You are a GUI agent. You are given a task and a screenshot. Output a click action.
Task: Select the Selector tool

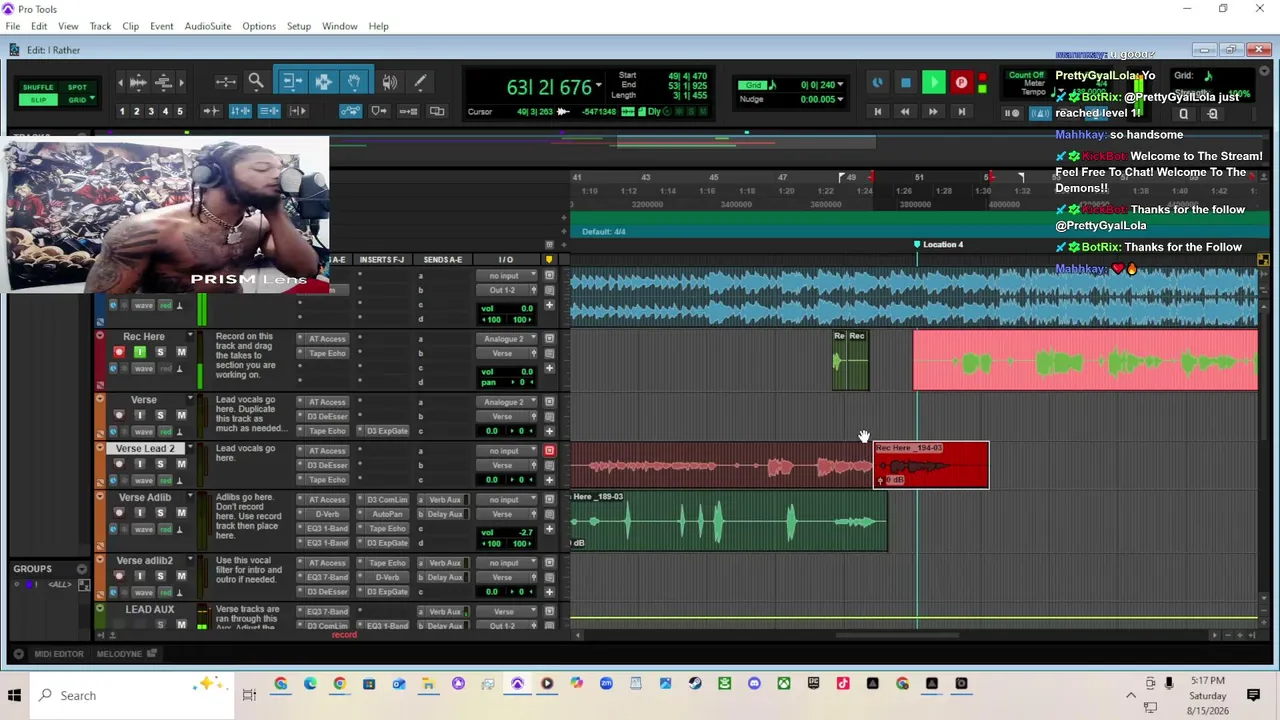(x=323, y=82)
